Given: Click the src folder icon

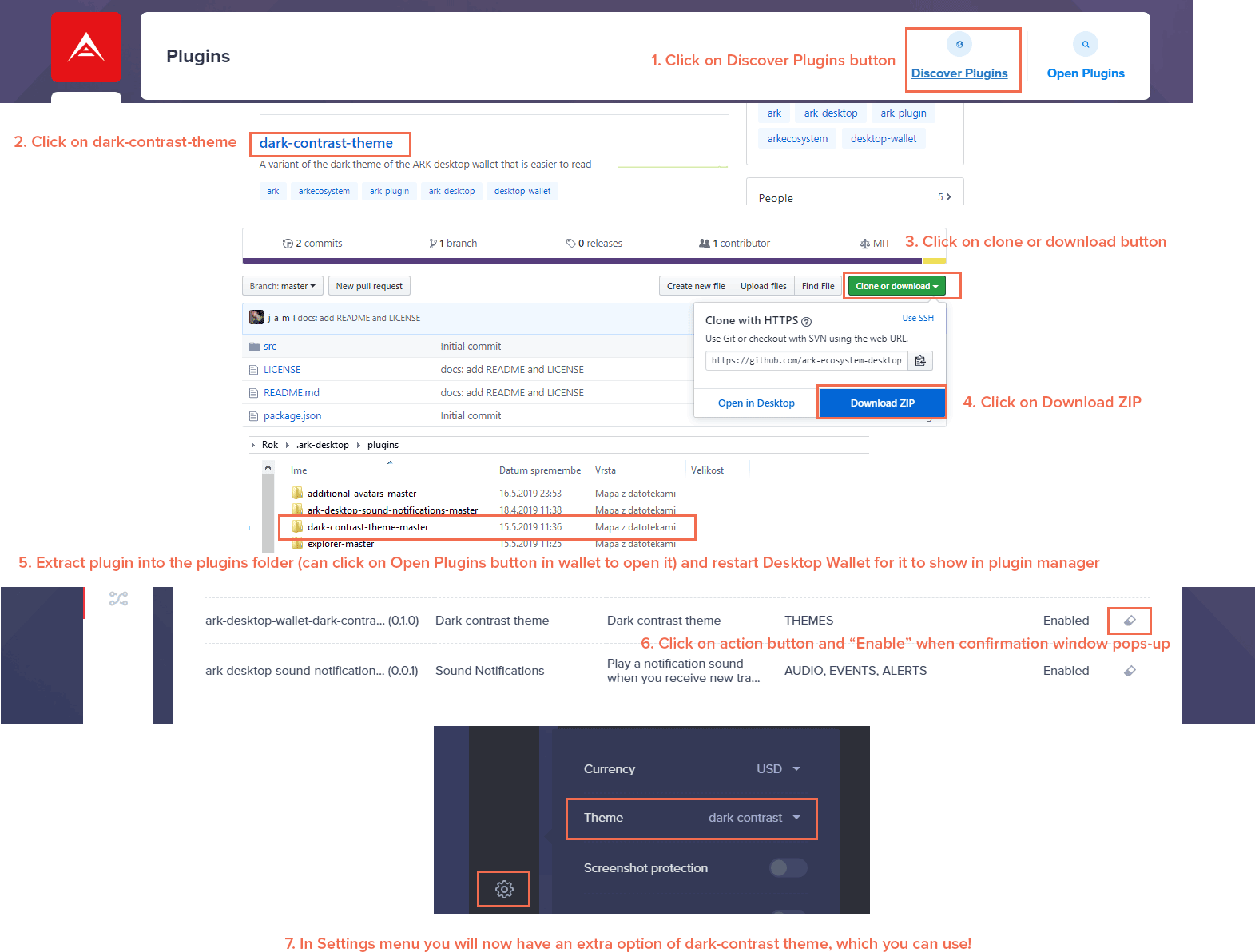Looking at the screenshot, I should pos(254,347).
